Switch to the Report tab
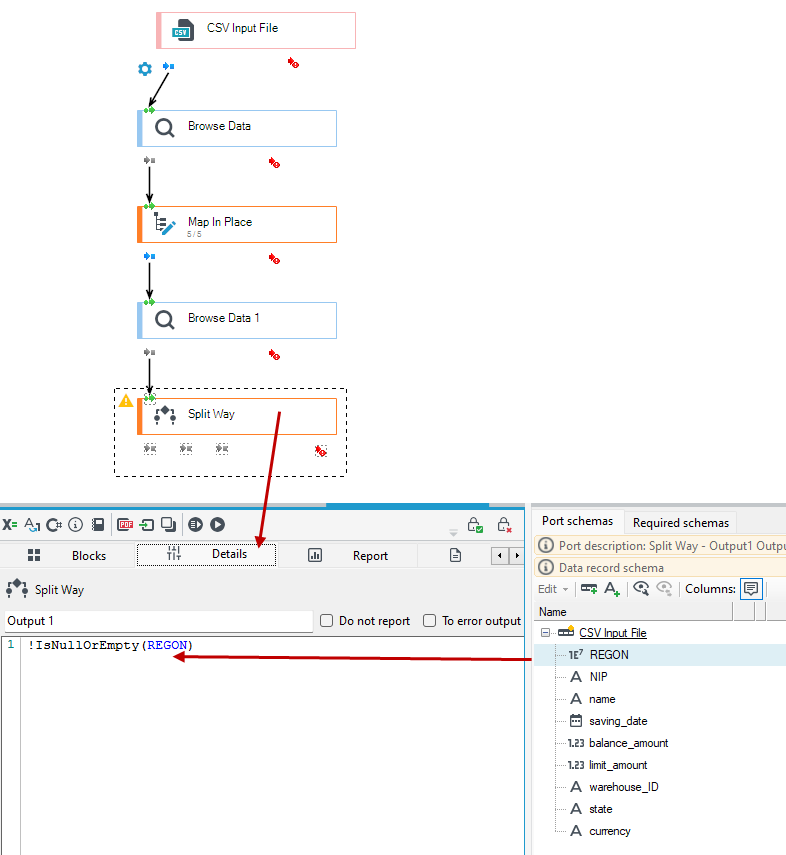The width and height of the screenshot is (786, 855). click(347, 556)
